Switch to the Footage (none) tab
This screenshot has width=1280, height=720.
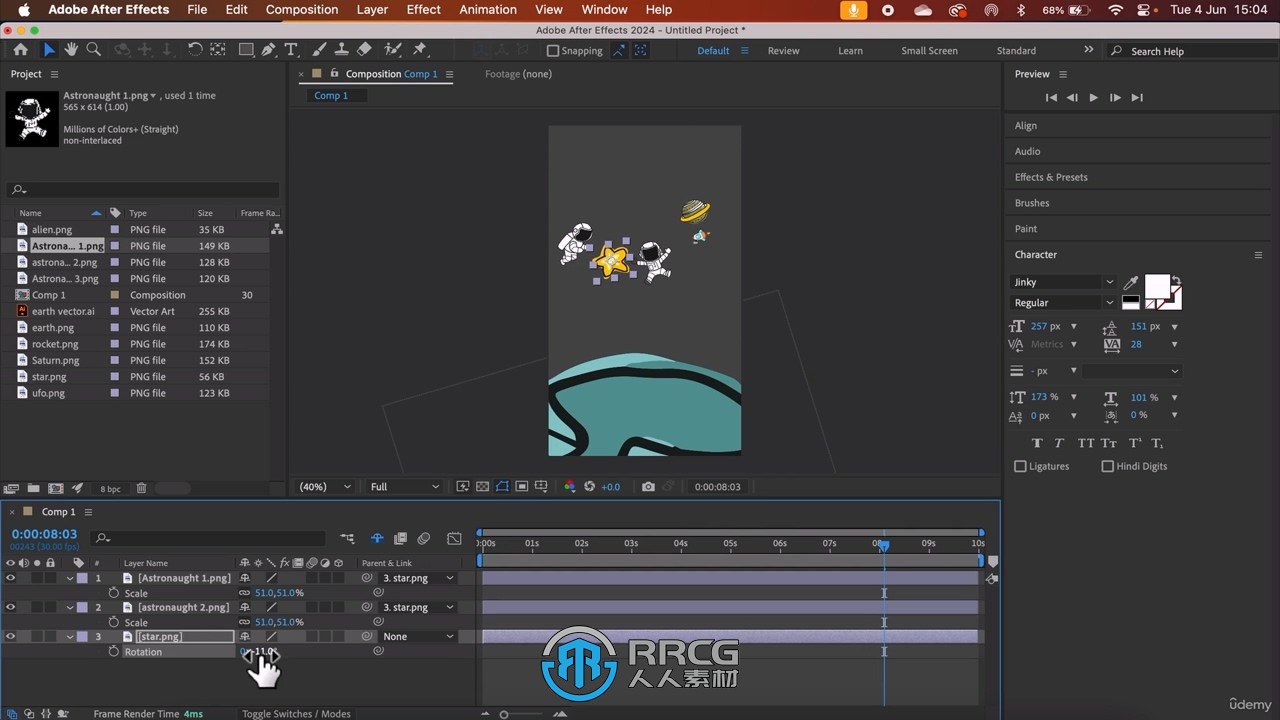coord(518,74)
